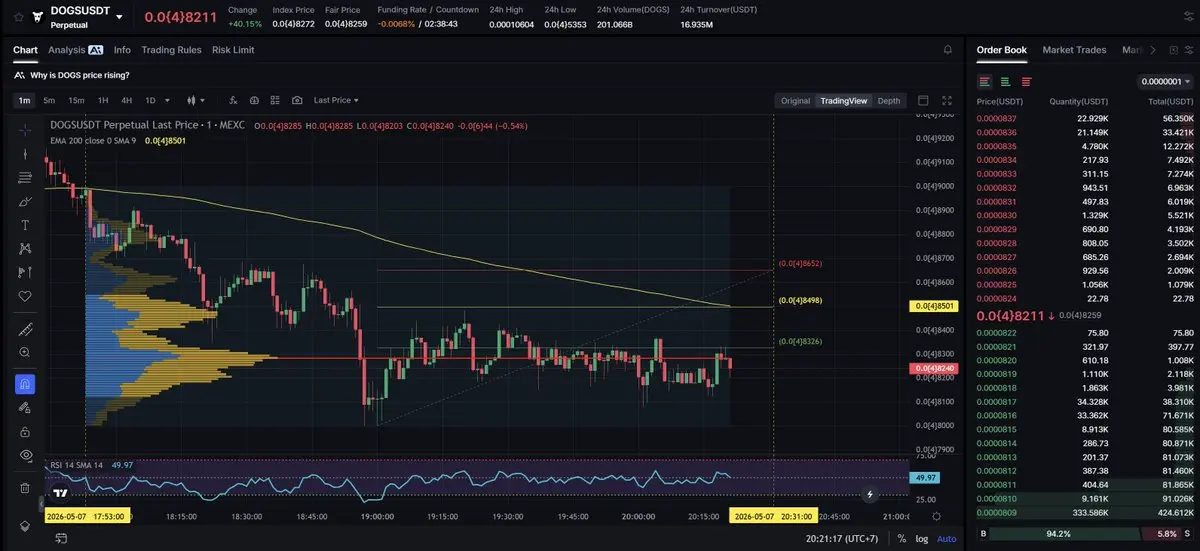This screenshot has height=551, width=1200.
Task: Select the trend line drawing tool
Action: pos(25,154)
